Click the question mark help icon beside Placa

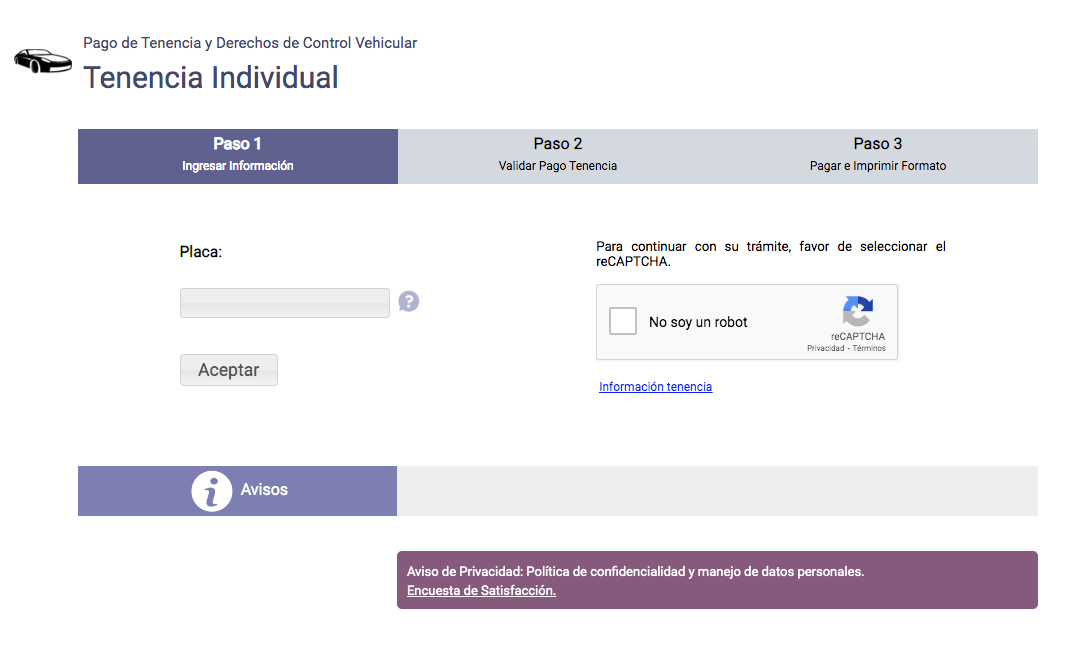click(408, 301)
